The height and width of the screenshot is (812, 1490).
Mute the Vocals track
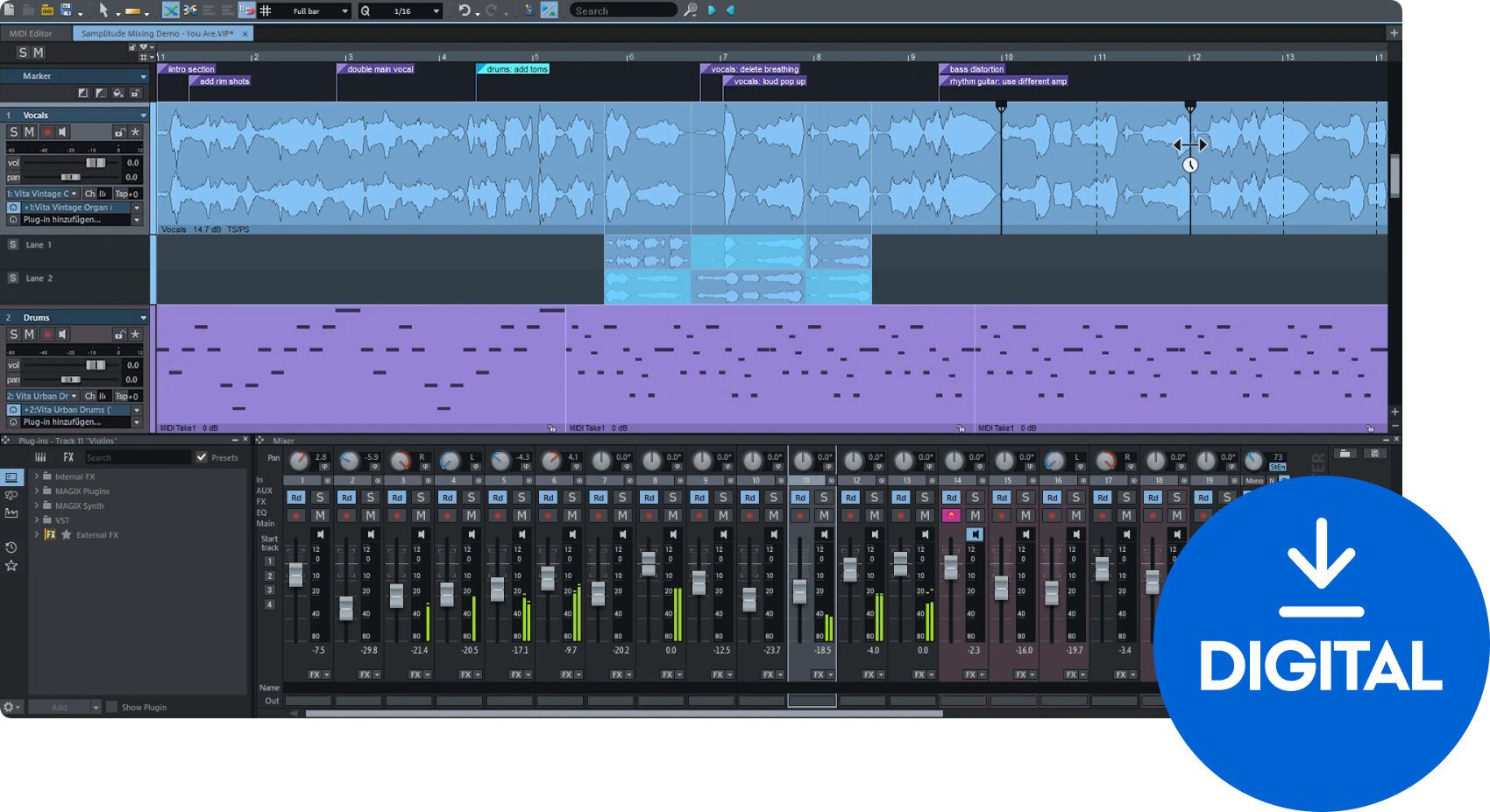(29, 131)
